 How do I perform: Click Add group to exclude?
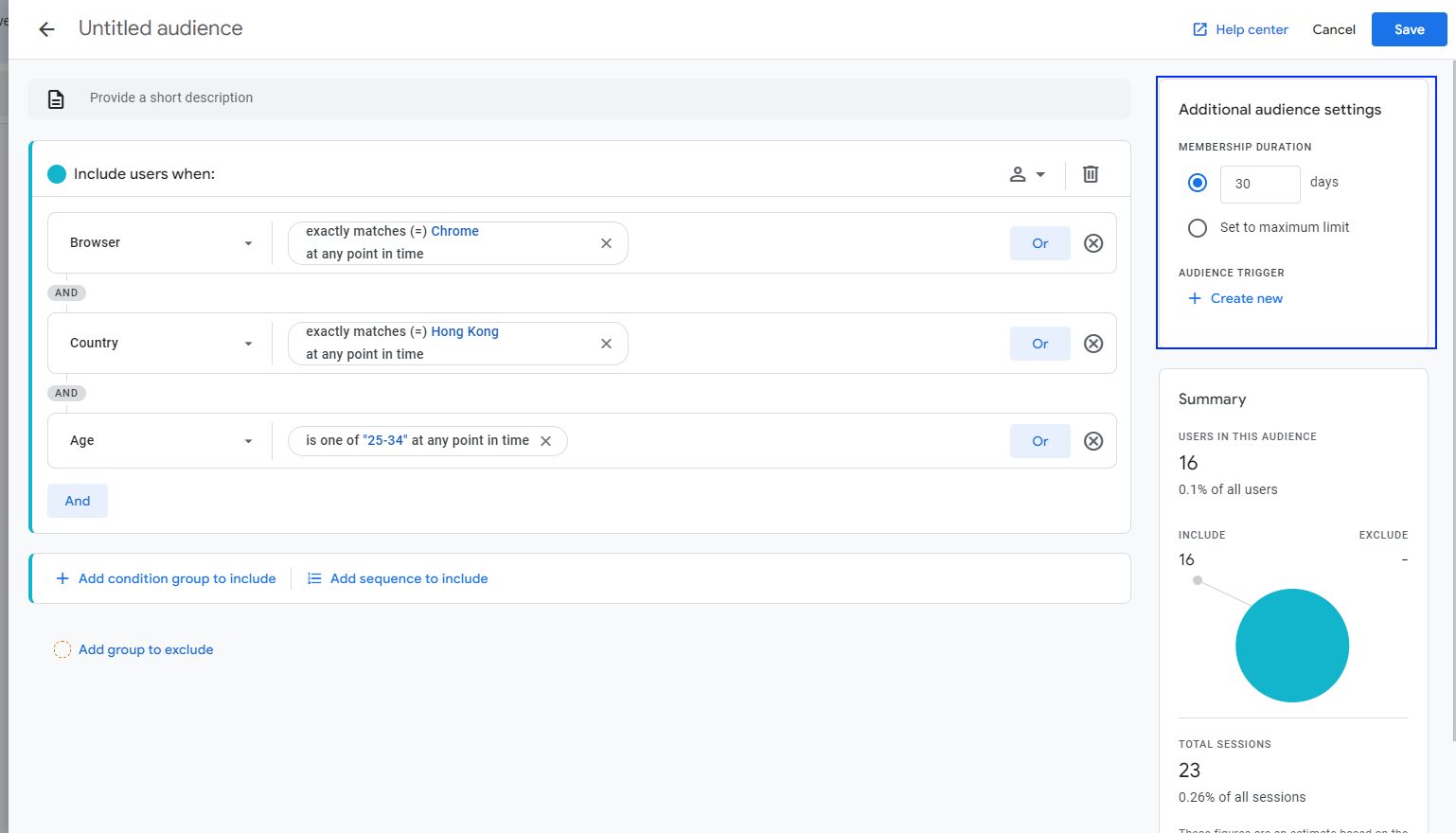[146, 649]
